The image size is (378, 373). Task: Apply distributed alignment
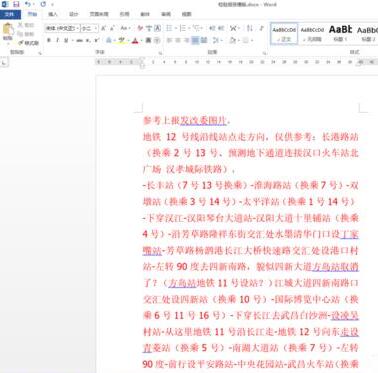click(x=204, y=41)
